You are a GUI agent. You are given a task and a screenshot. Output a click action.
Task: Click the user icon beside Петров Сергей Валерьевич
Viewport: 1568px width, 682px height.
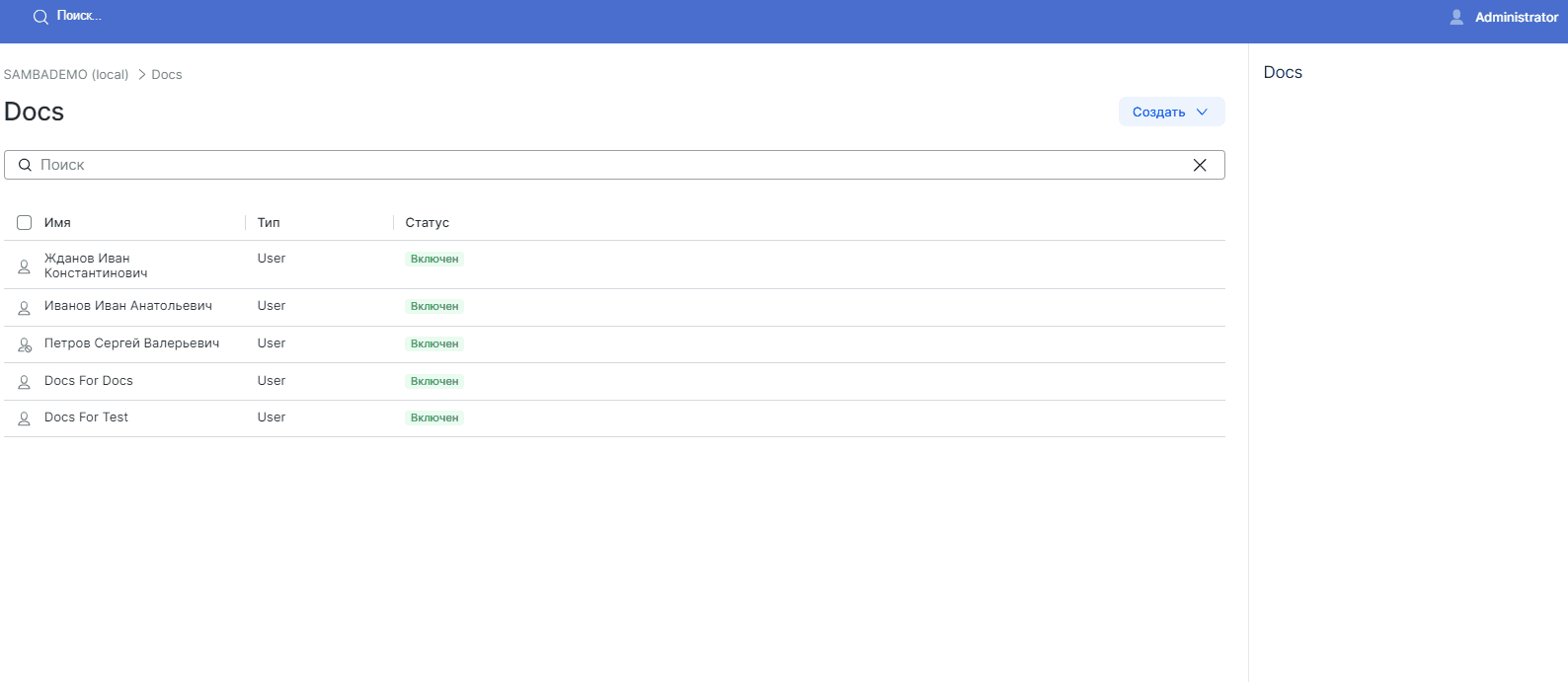coord(25,344)
